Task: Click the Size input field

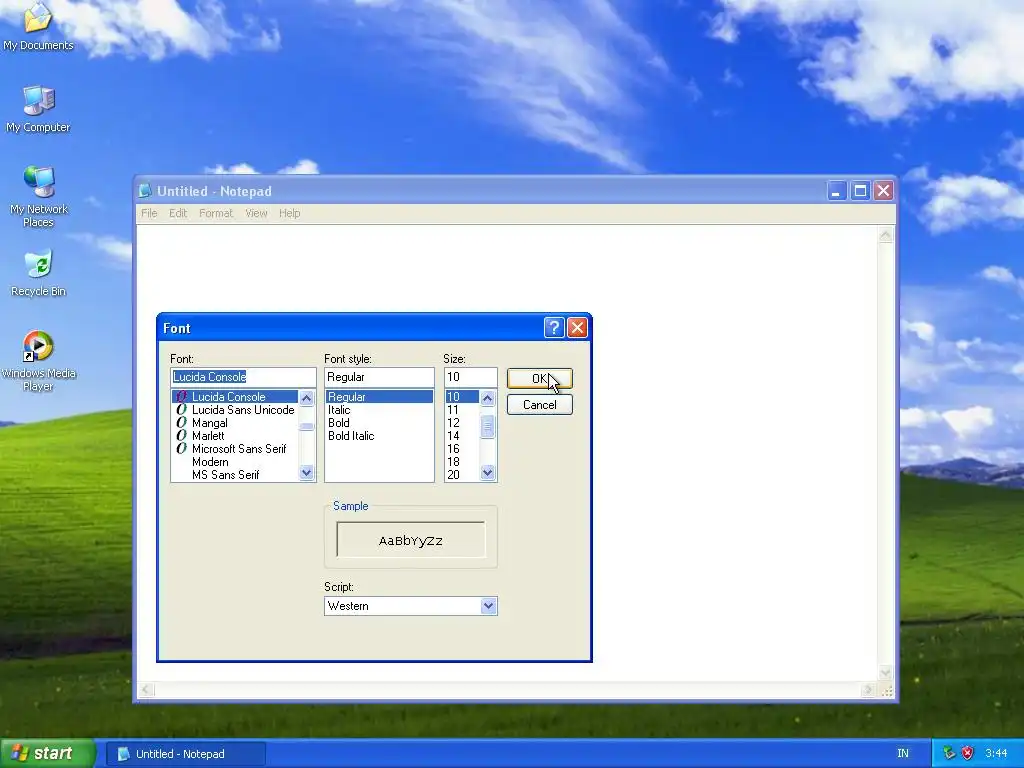Action: [470, 377]
